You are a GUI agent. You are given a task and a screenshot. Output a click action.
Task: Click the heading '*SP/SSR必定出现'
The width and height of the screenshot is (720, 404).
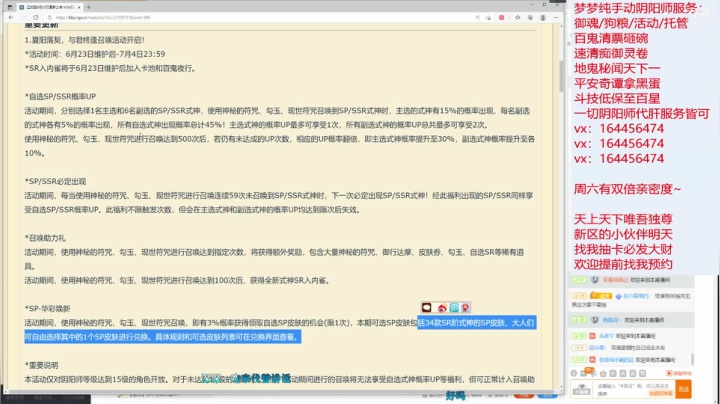pos(56,181)
